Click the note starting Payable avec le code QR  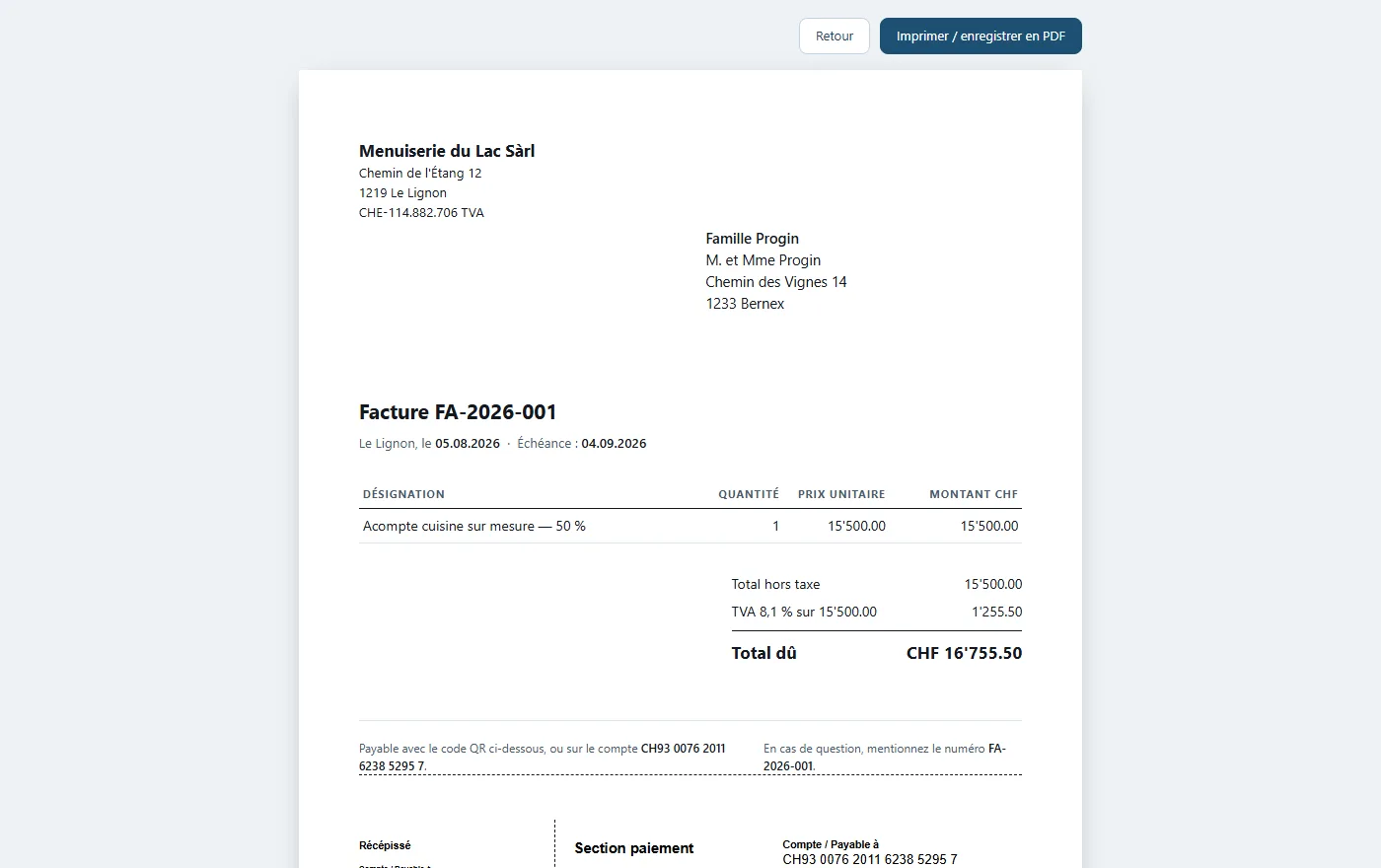(543, 758)
